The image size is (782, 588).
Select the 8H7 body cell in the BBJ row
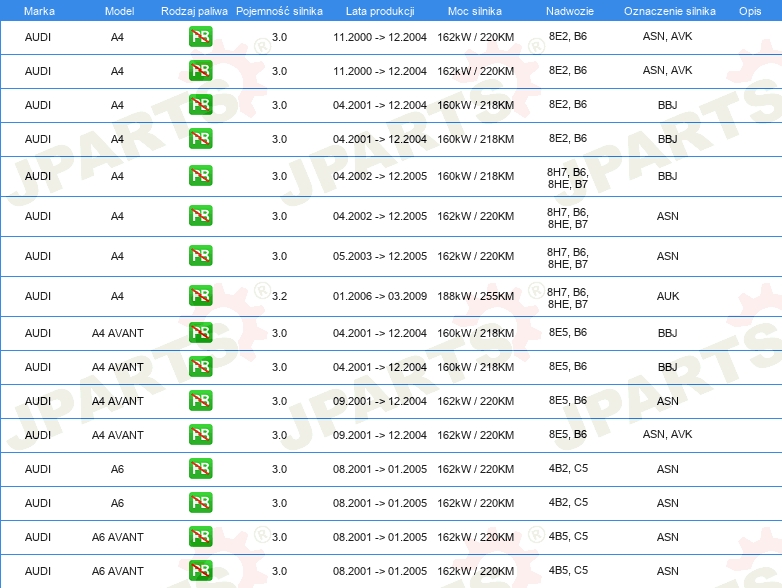568,179
